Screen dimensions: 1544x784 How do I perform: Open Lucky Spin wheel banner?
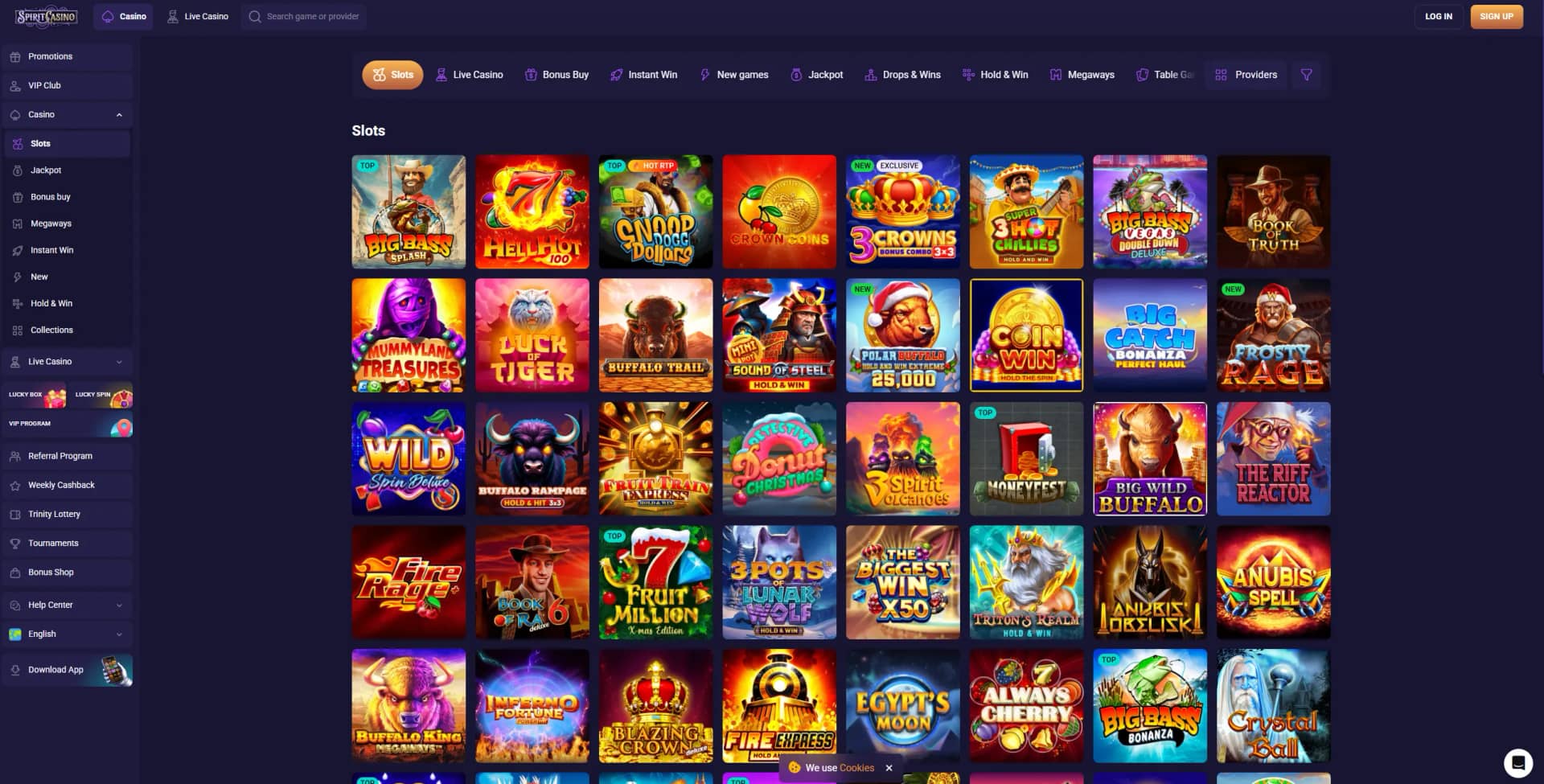[101, 395]
